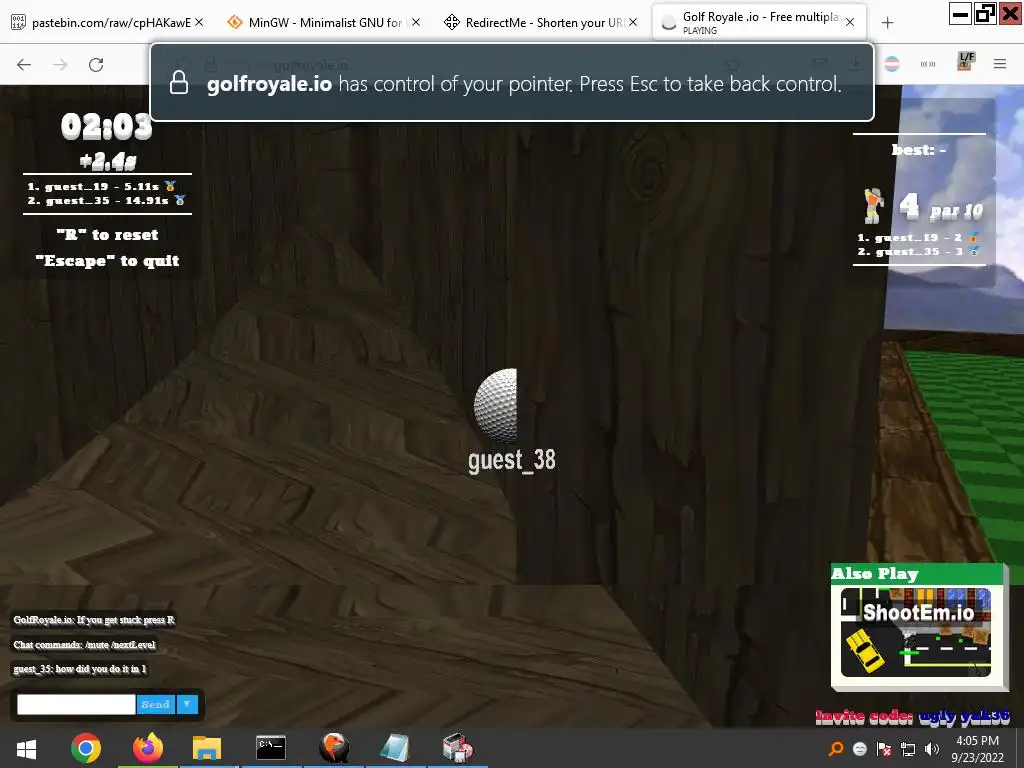Open File Explorer from the taskbar

(x=207, y=748)
